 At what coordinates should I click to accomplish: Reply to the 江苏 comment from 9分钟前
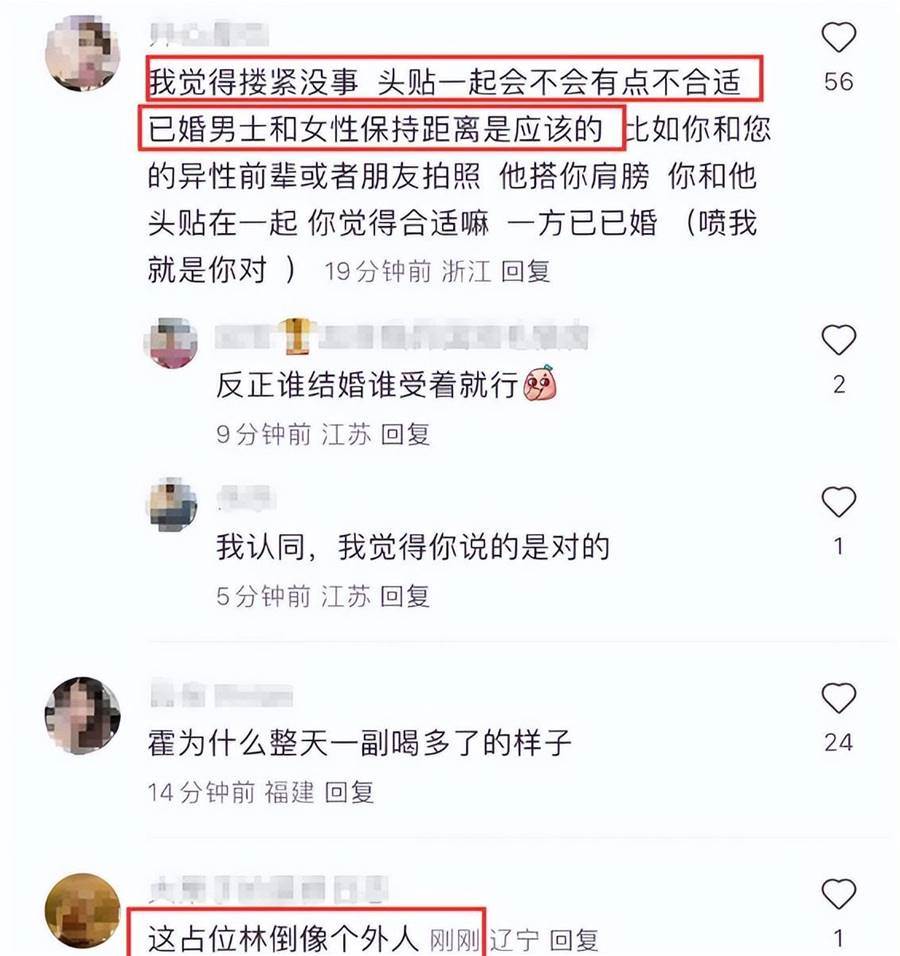pos(405,434)
